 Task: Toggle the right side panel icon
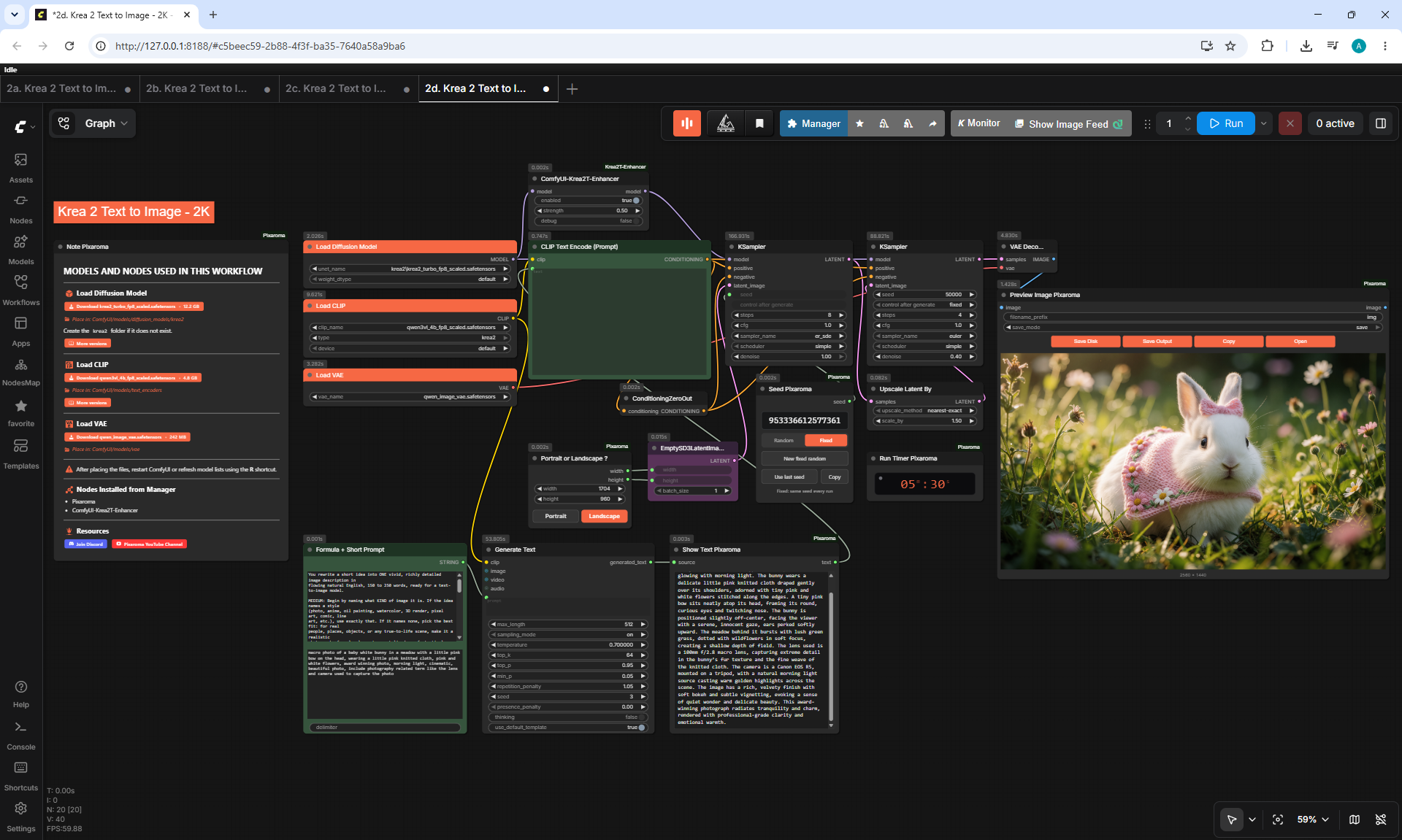click(1381, 123)
